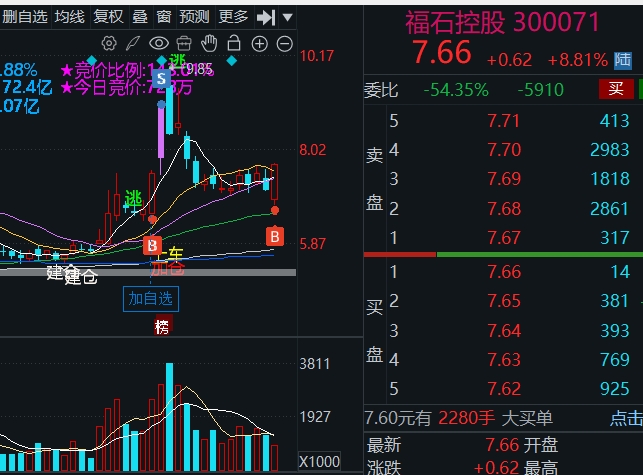Viewport: 643px width, 475px height.
Task: Click the 榜 marker below chart
Action: point(162,327)
